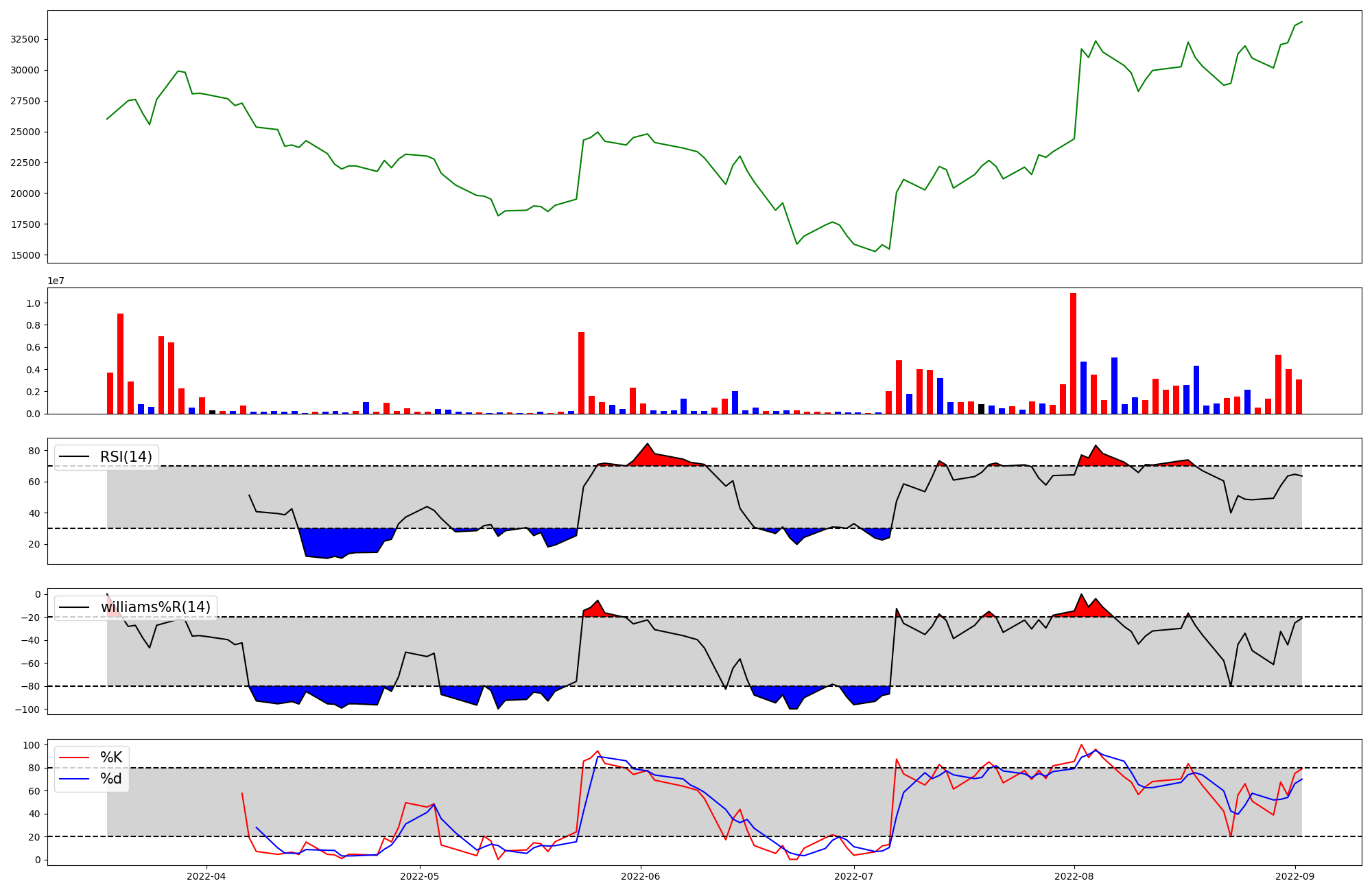
Task: Click the second red volume bar in mid-March
Action: point(120,364)
